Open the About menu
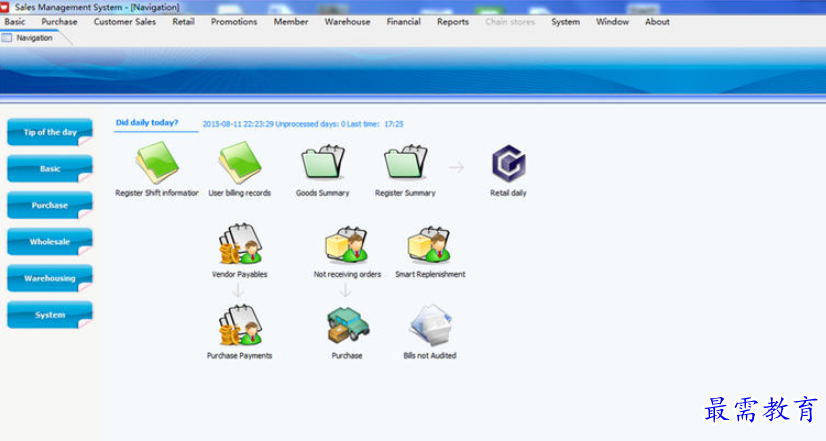 coord(657,22)
